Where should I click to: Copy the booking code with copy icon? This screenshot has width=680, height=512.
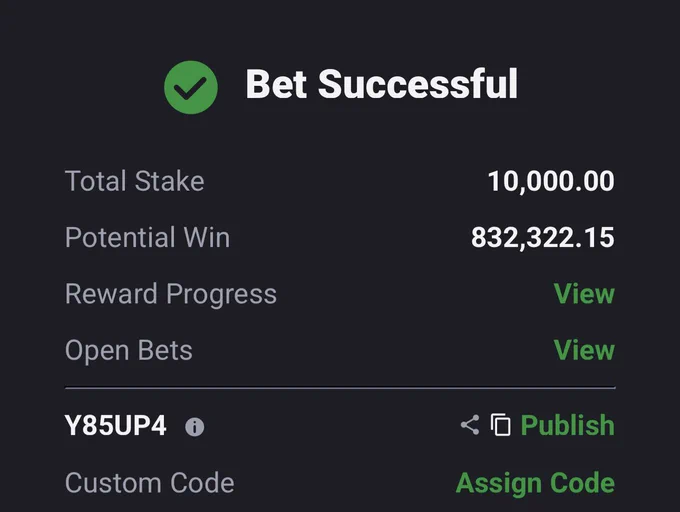point(500,424)
